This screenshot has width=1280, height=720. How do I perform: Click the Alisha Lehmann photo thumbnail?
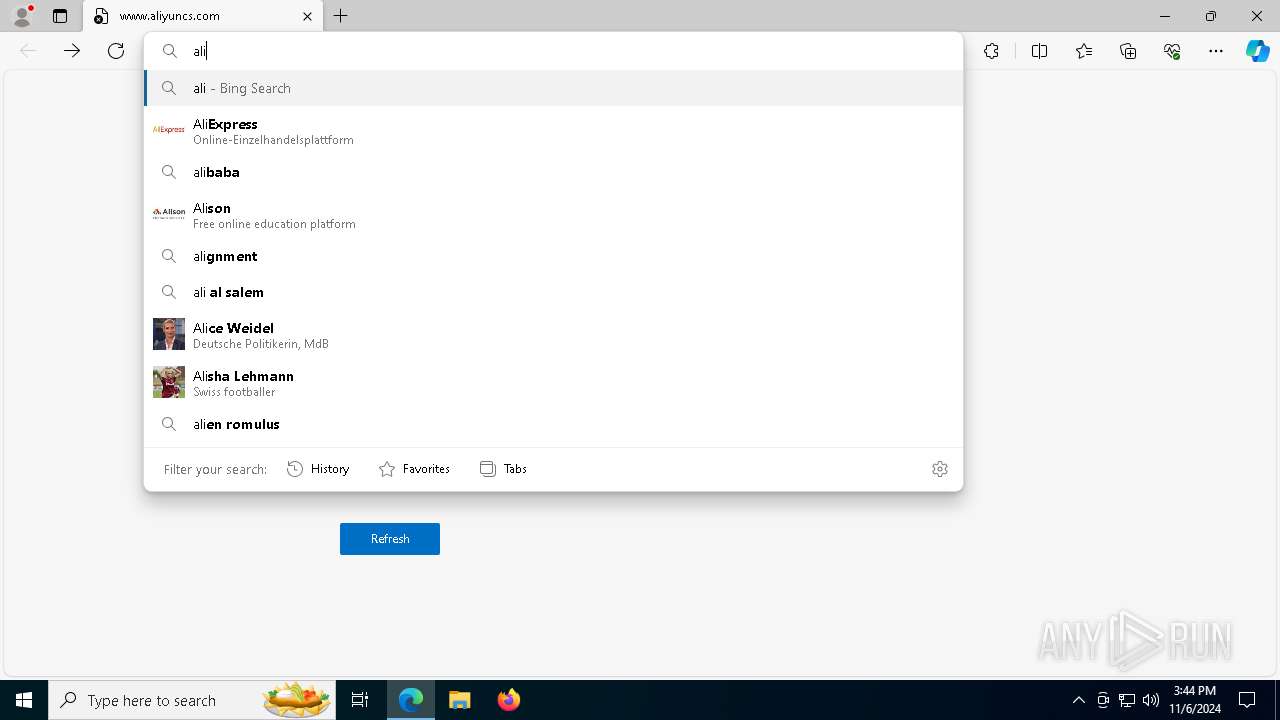pyautogui.click(x=169, y=382)
